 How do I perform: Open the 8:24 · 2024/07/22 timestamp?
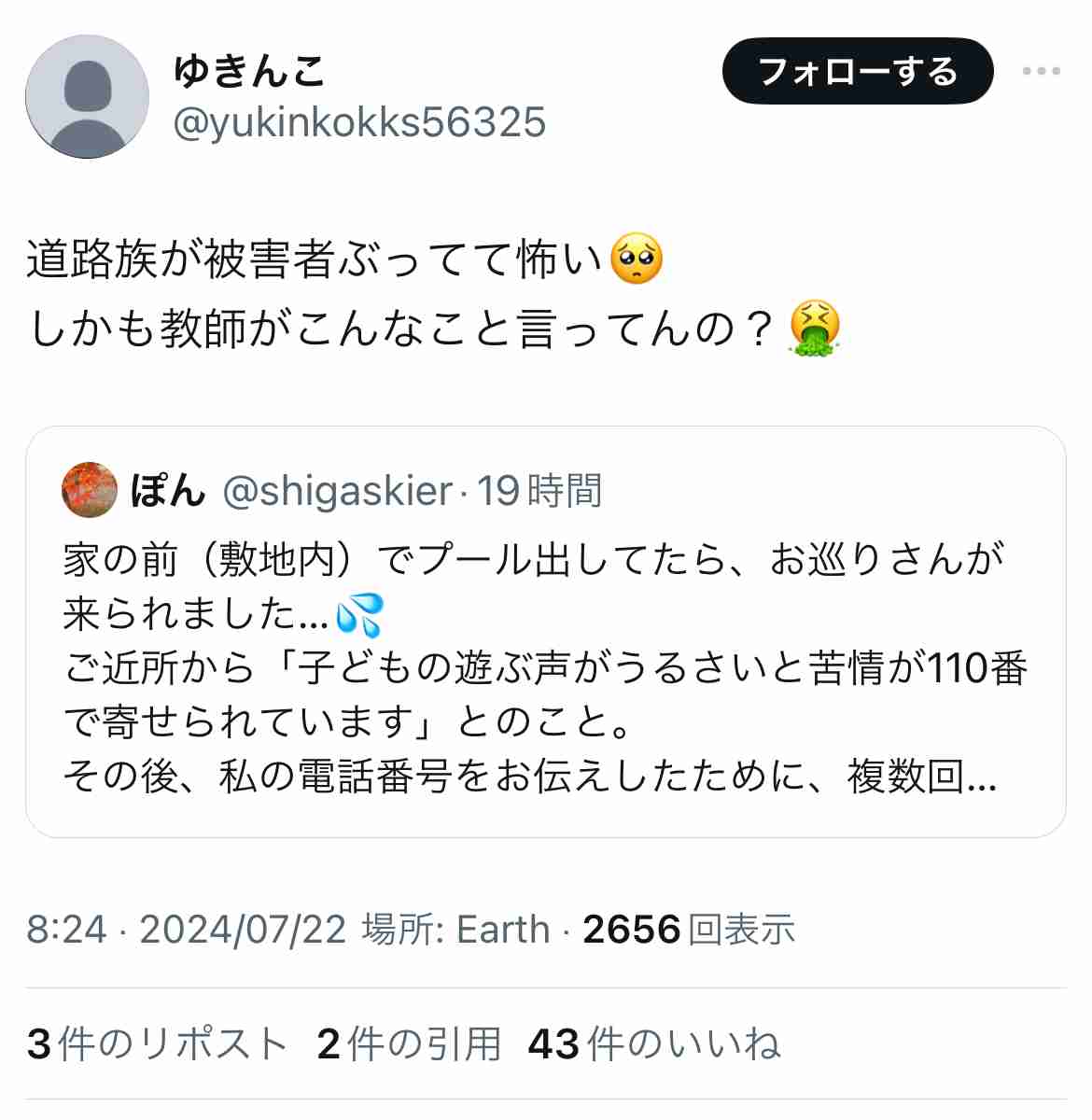[186, 930]
